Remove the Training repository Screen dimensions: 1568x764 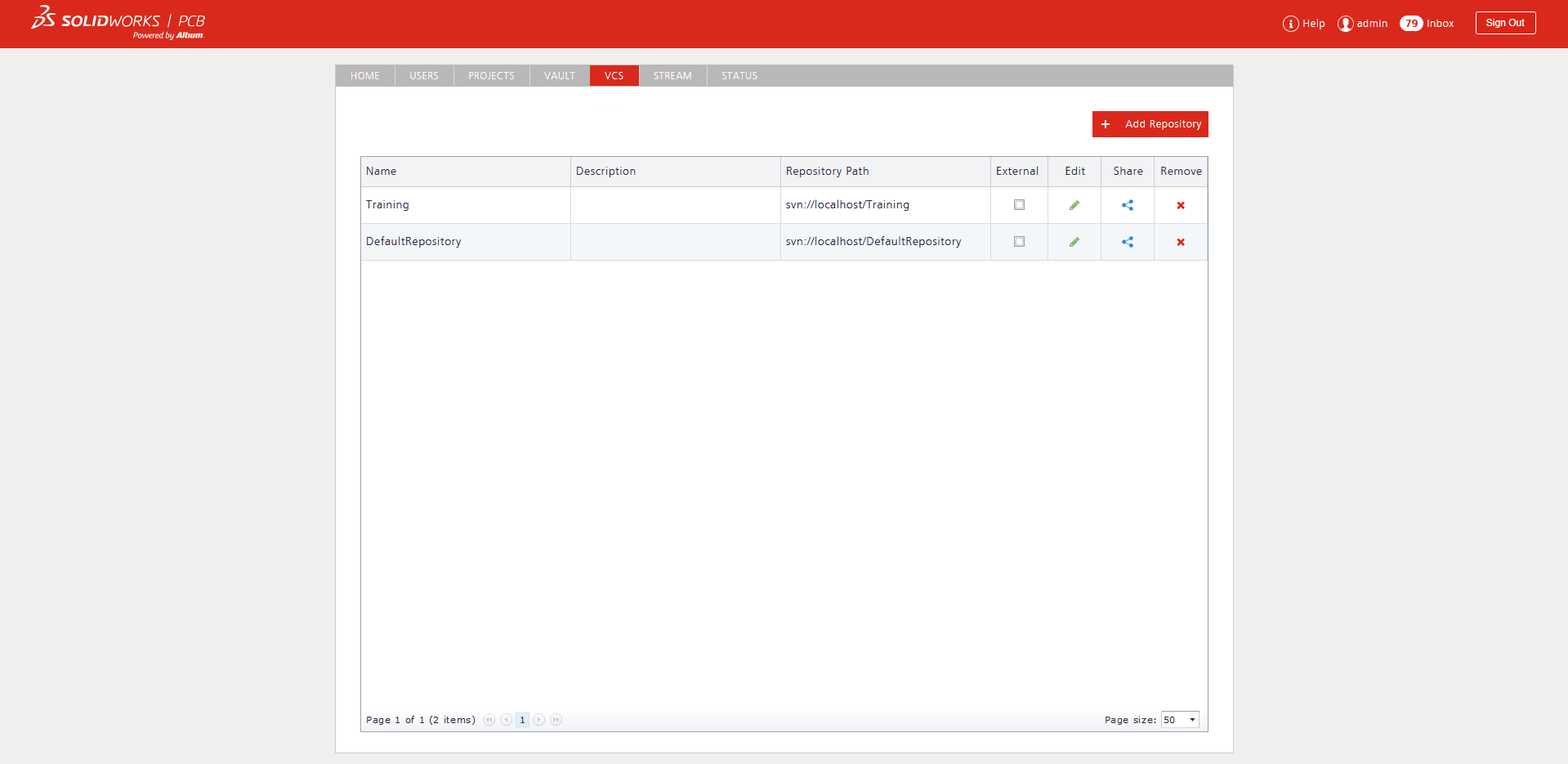[1181, 205]
